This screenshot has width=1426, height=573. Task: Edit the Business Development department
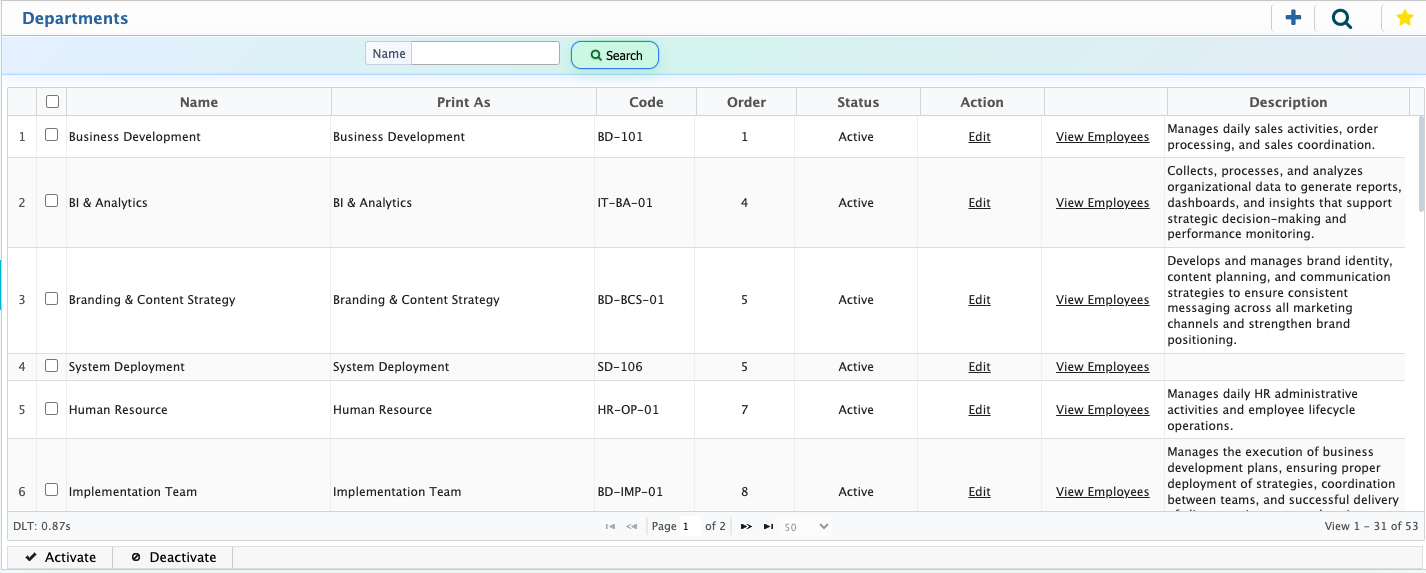[979, 137]
